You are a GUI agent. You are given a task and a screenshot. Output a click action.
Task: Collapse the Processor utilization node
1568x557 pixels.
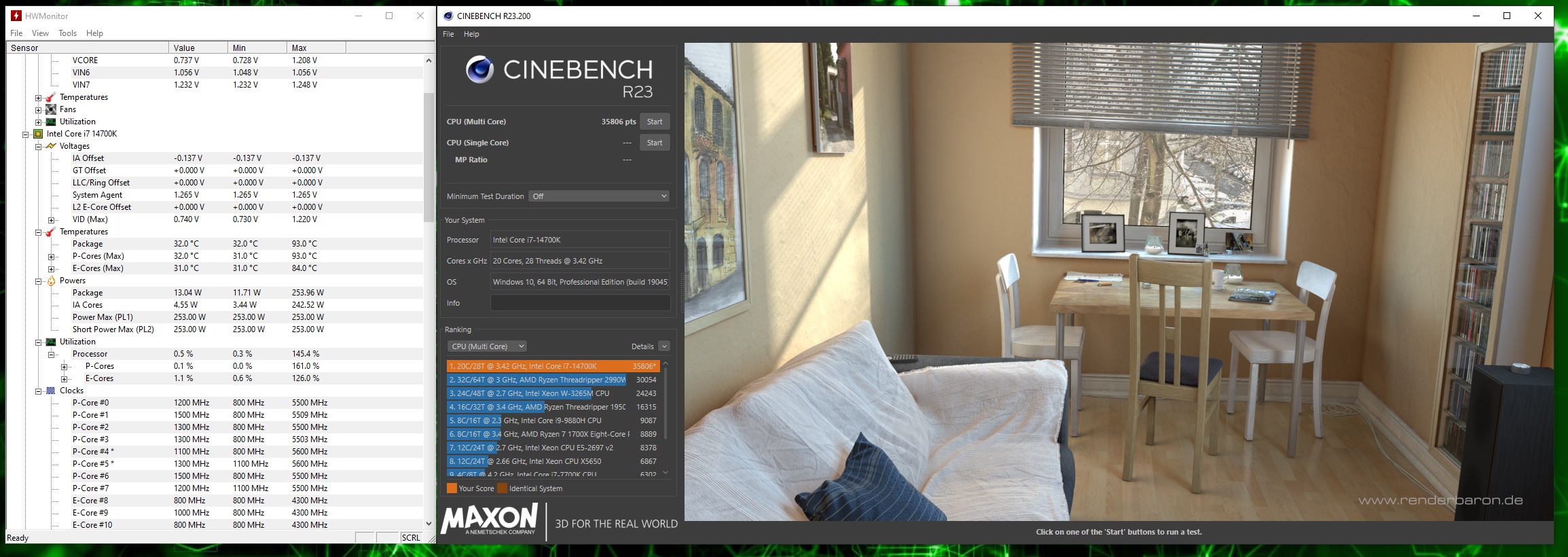51,355
